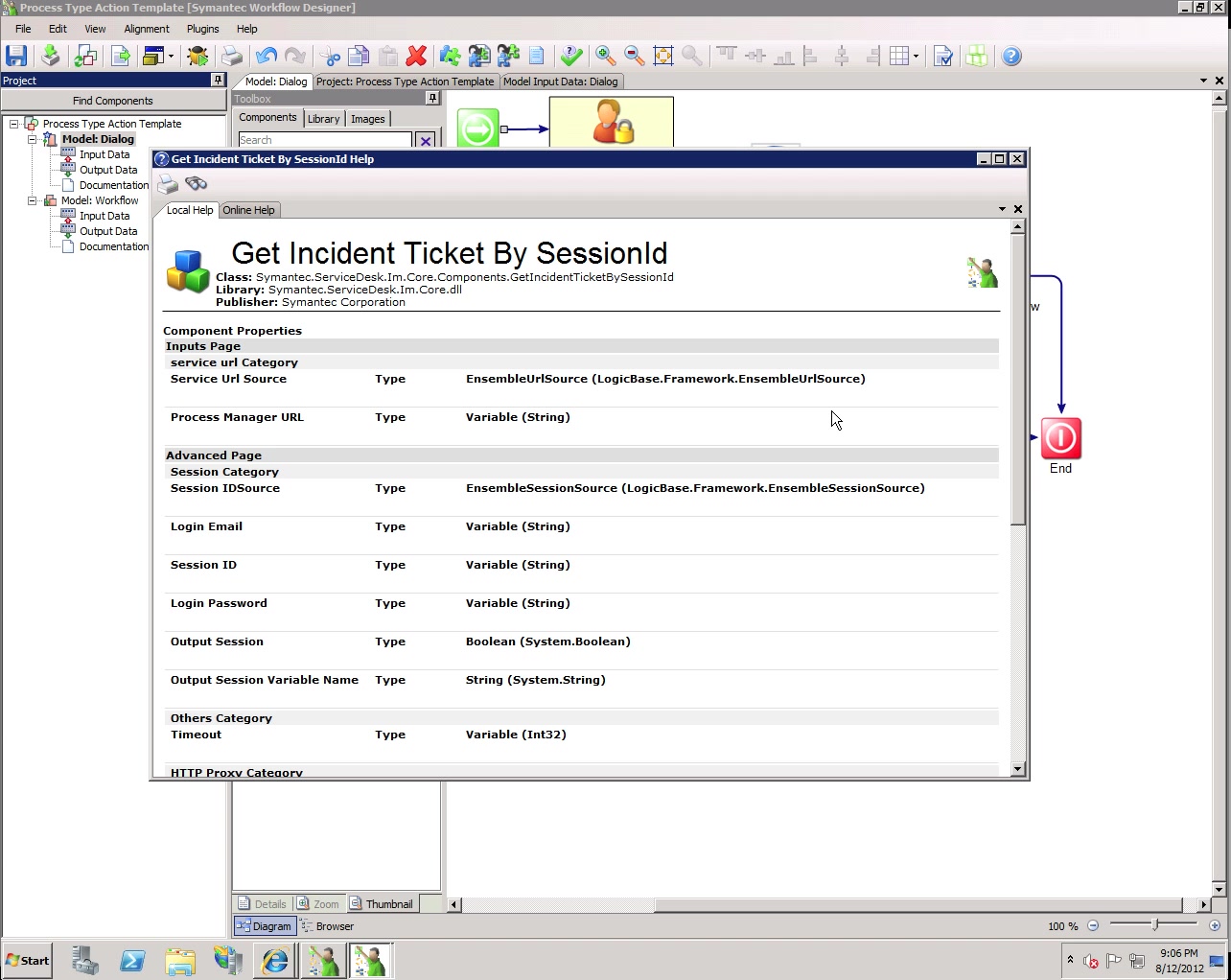
Task: Click the bug Debug icon in the toolbar
Action: pos(197,56)
